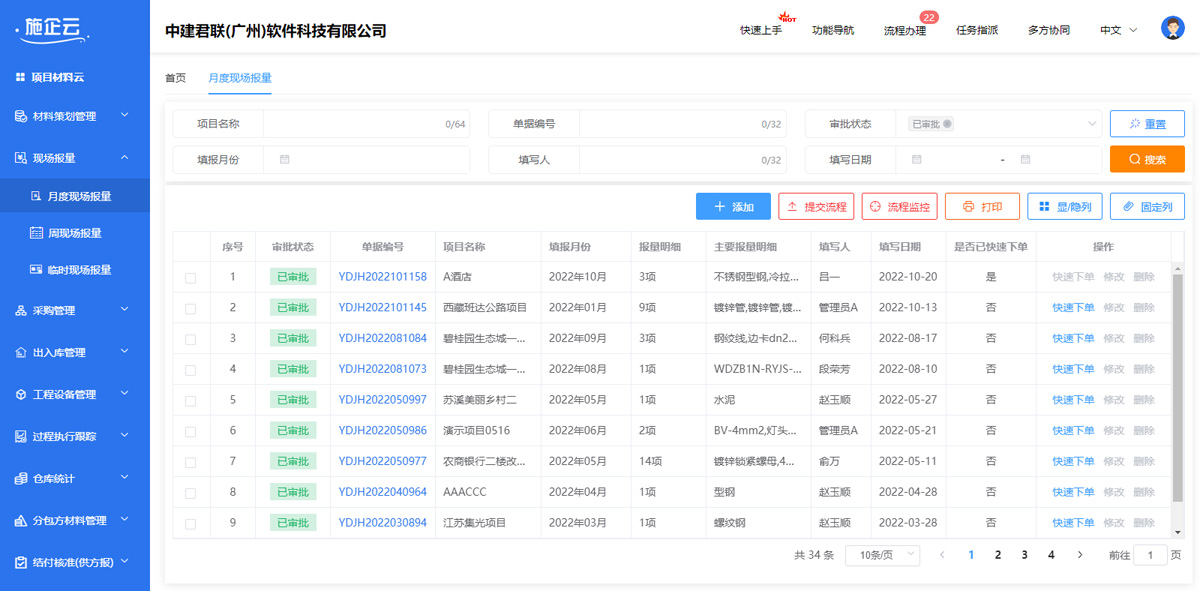1200x591 pixels.
Task: Open the 中文 language dropdown
Action: [1119, 30]
